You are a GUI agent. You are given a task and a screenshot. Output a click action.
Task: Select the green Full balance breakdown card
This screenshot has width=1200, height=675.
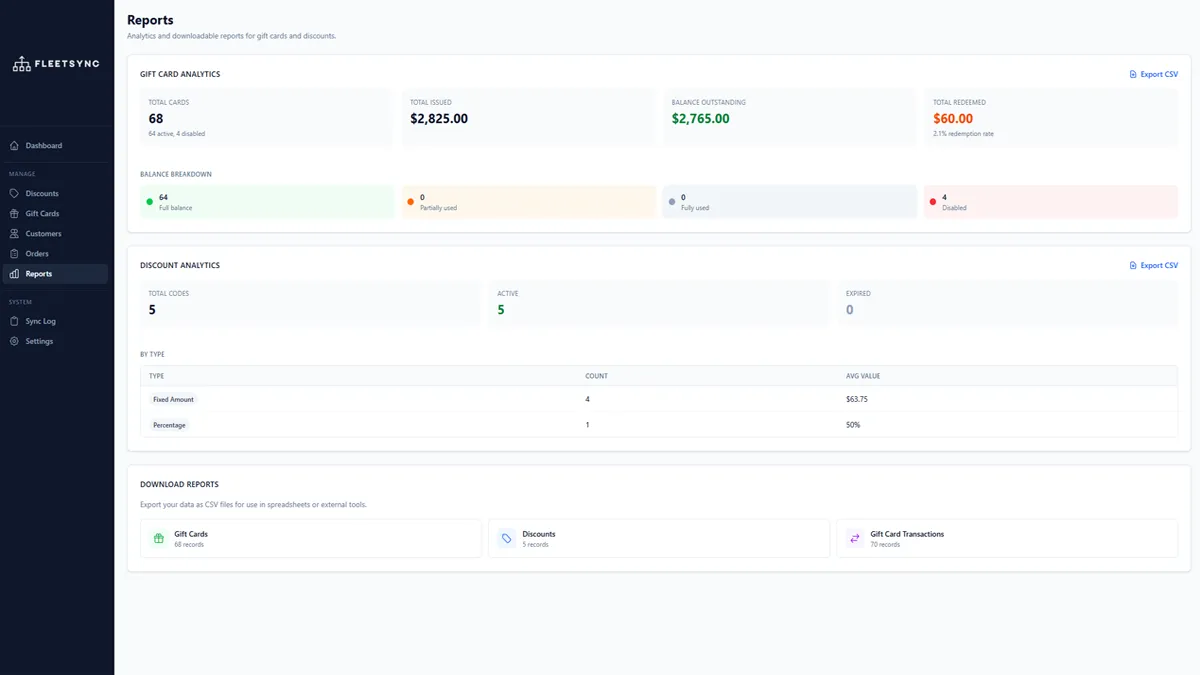[x=267, y=202]
